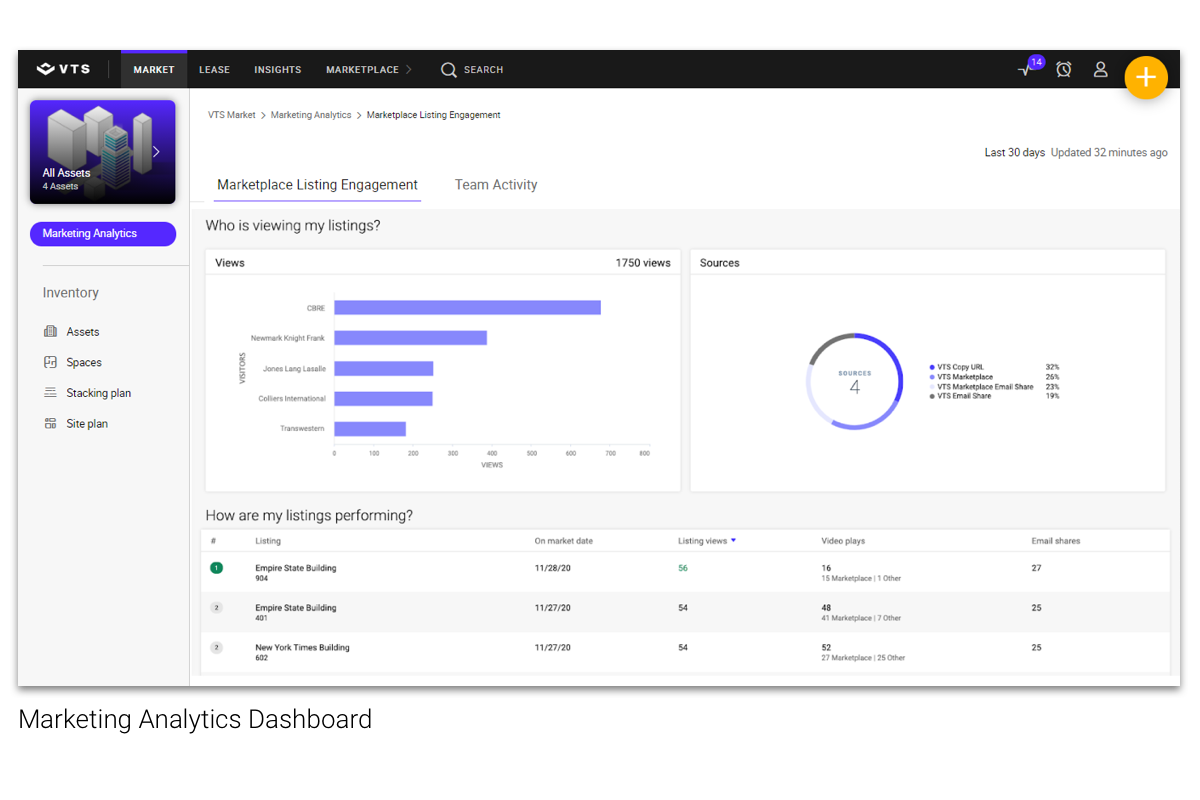This screenshot has height=800, width=1200.
Task: Open the user profile icon
Action: click(x=1101, y=69)
